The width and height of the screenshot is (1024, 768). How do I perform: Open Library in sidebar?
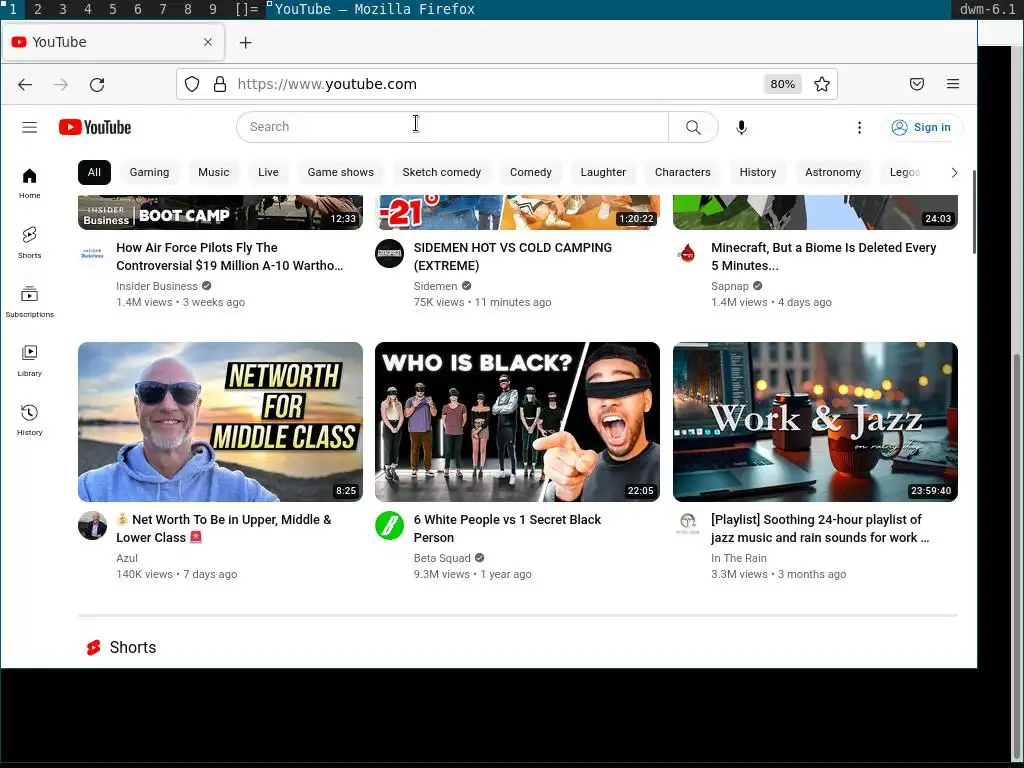(29, 360)
